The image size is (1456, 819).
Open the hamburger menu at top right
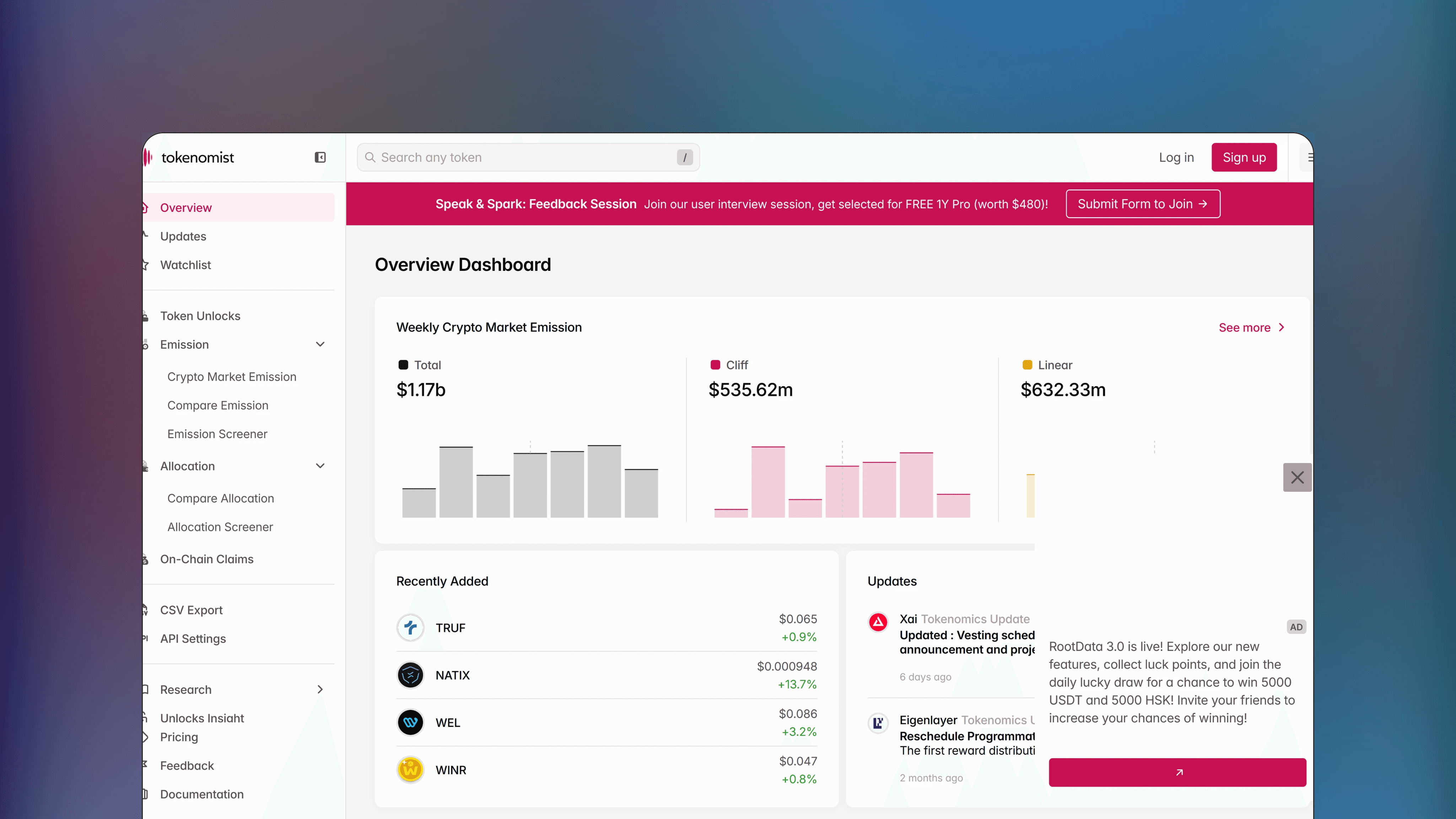[1310, 157]
